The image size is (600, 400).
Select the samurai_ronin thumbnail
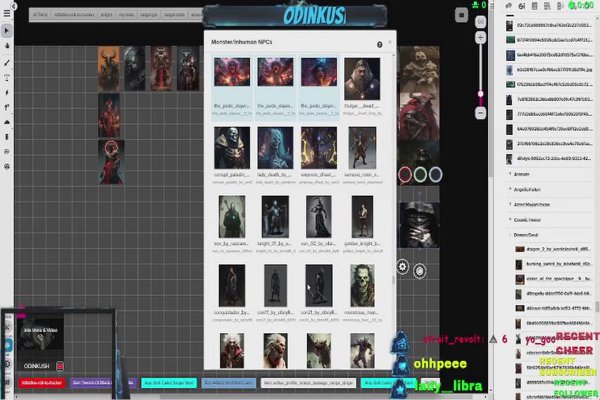point(362,148)
